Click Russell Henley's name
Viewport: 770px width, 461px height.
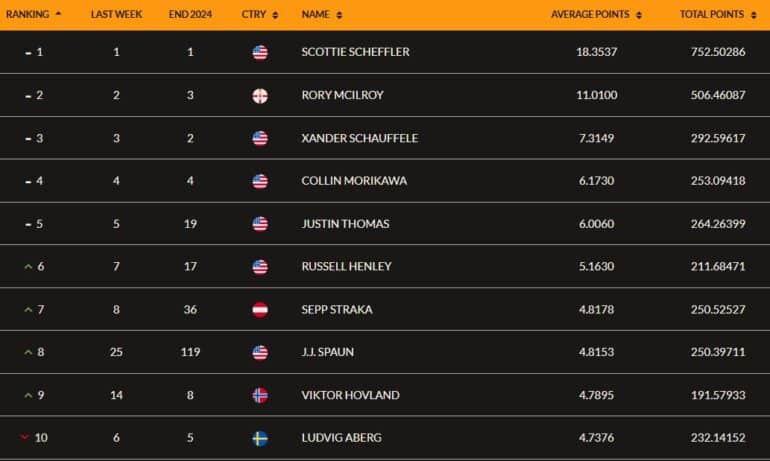coord(348,267)
